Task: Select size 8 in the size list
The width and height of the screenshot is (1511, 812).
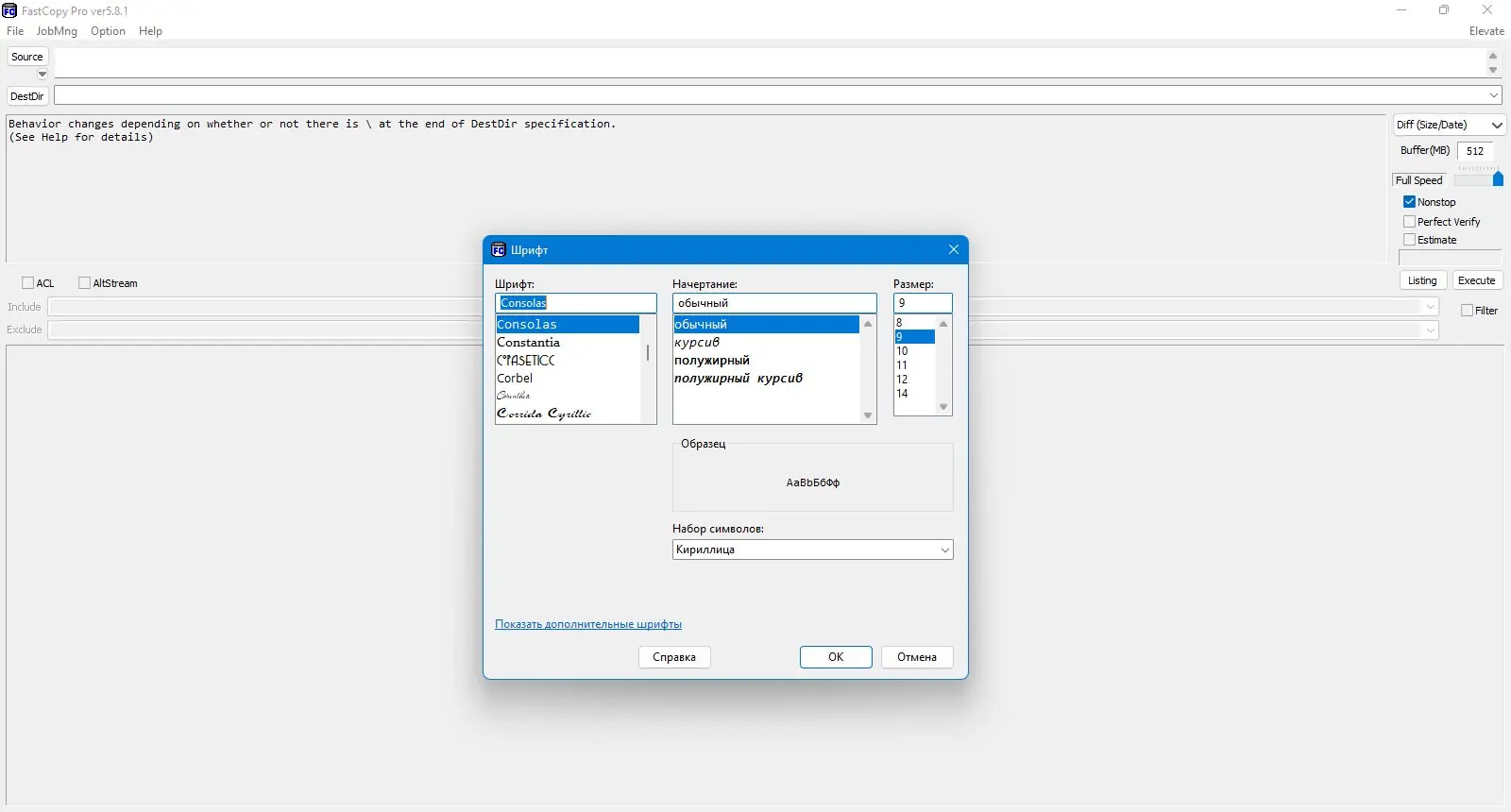Action: 914,322
